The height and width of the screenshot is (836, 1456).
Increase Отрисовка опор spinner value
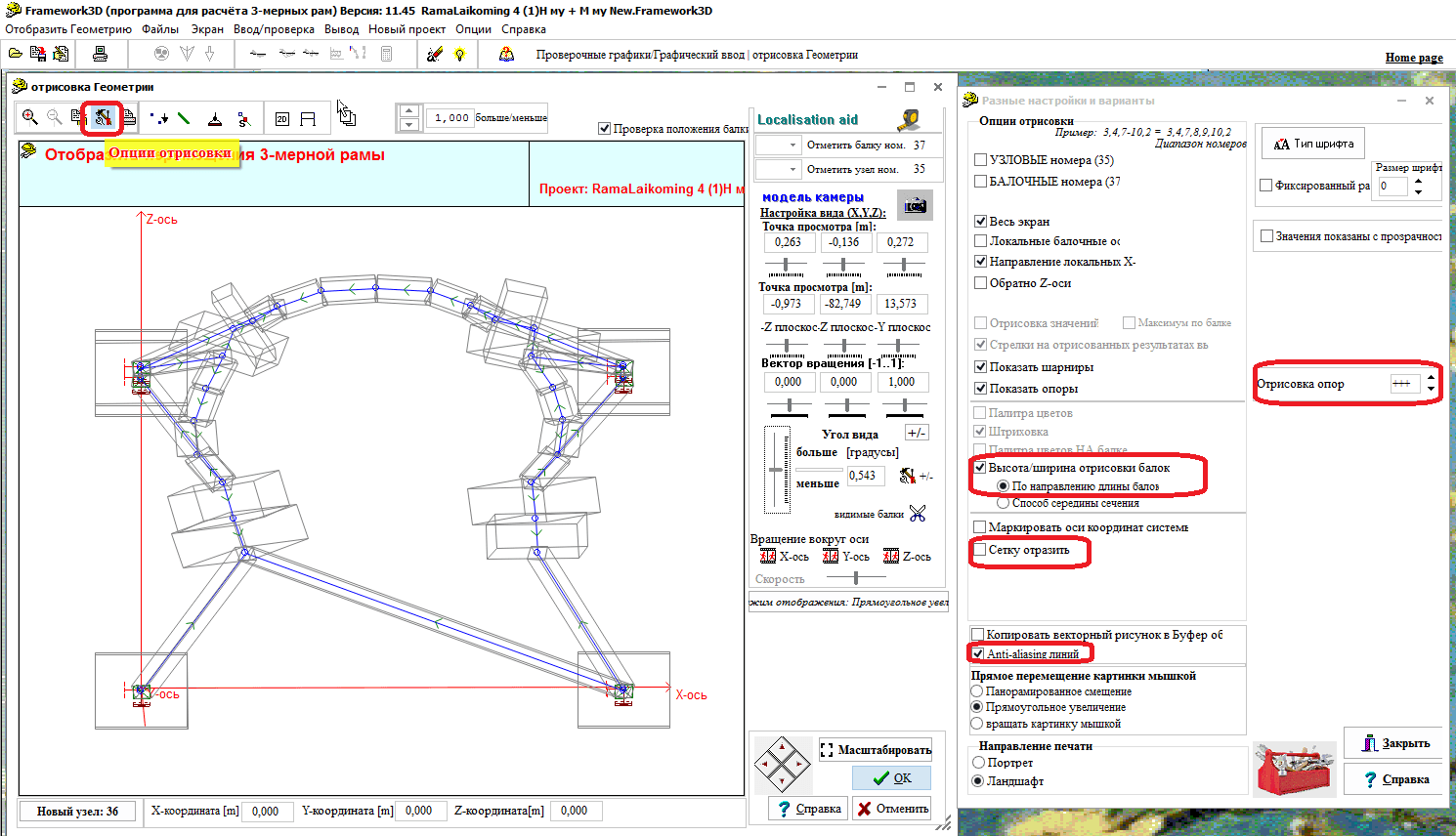(x=1432, y=377)
